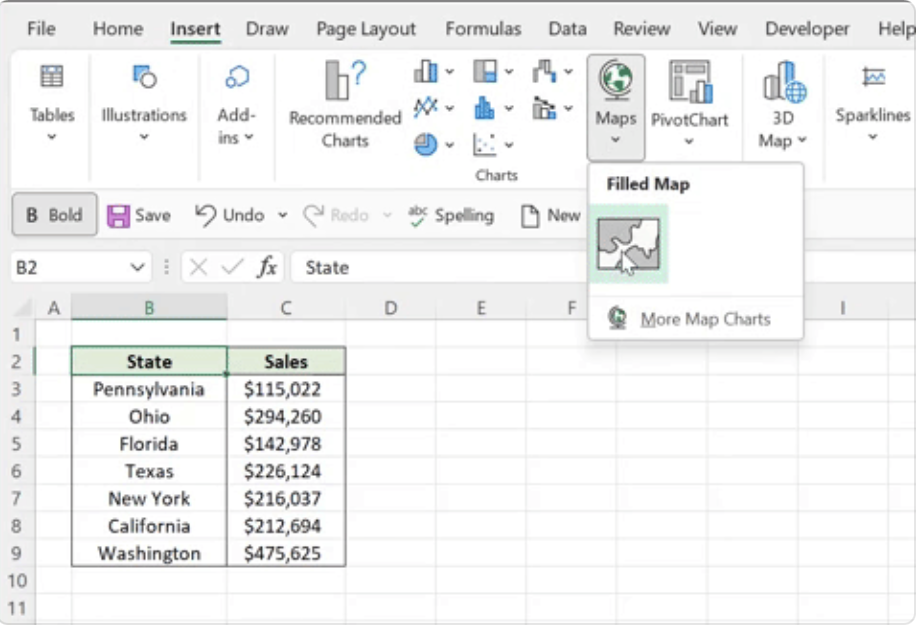Select column C header
This screenshot has width=920, height=630.
coord(286,307)
